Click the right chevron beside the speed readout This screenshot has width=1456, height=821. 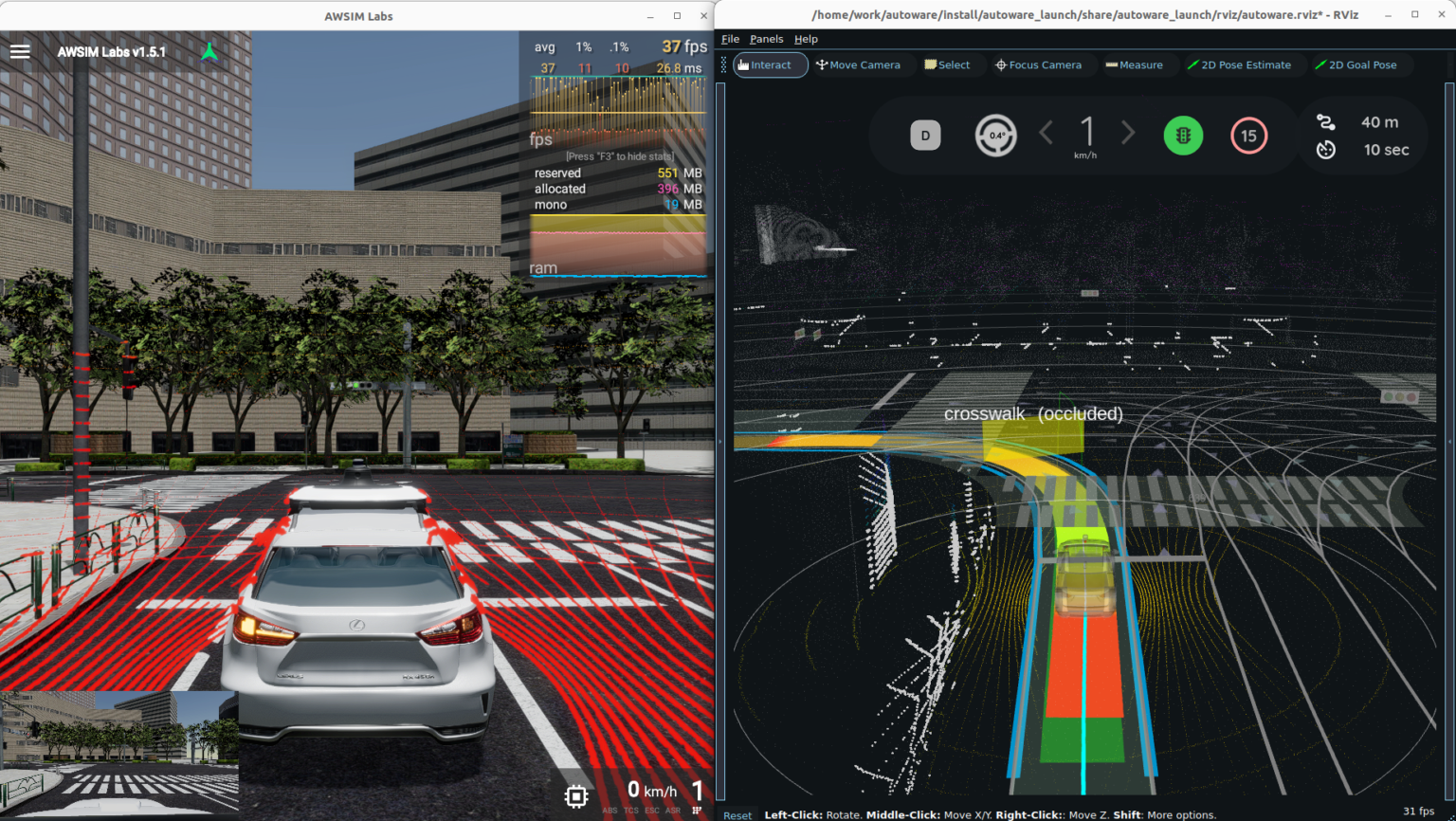coord(1128,133)
